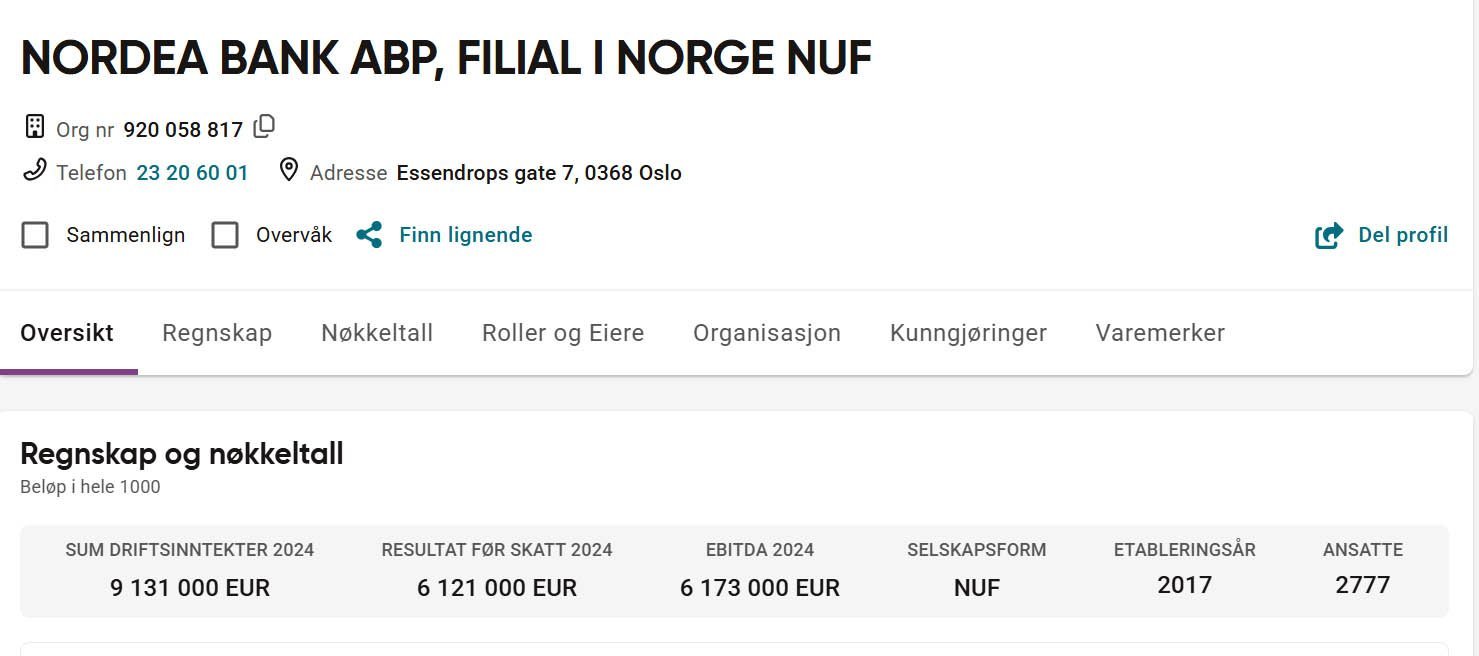Click the Del profil export icon
Screen dimensions: 1479x656
pyautogui.click(x=1329, y=236)
